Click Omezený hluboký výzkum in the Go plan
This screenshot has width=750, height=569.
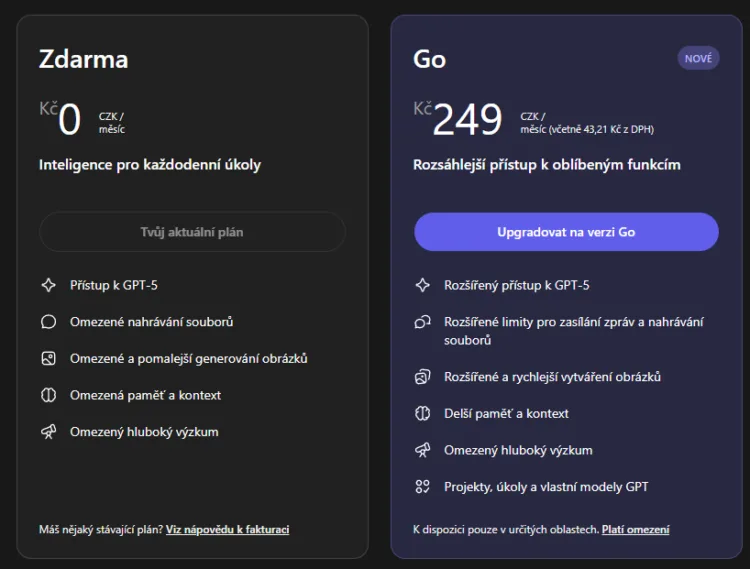point(518,450)
